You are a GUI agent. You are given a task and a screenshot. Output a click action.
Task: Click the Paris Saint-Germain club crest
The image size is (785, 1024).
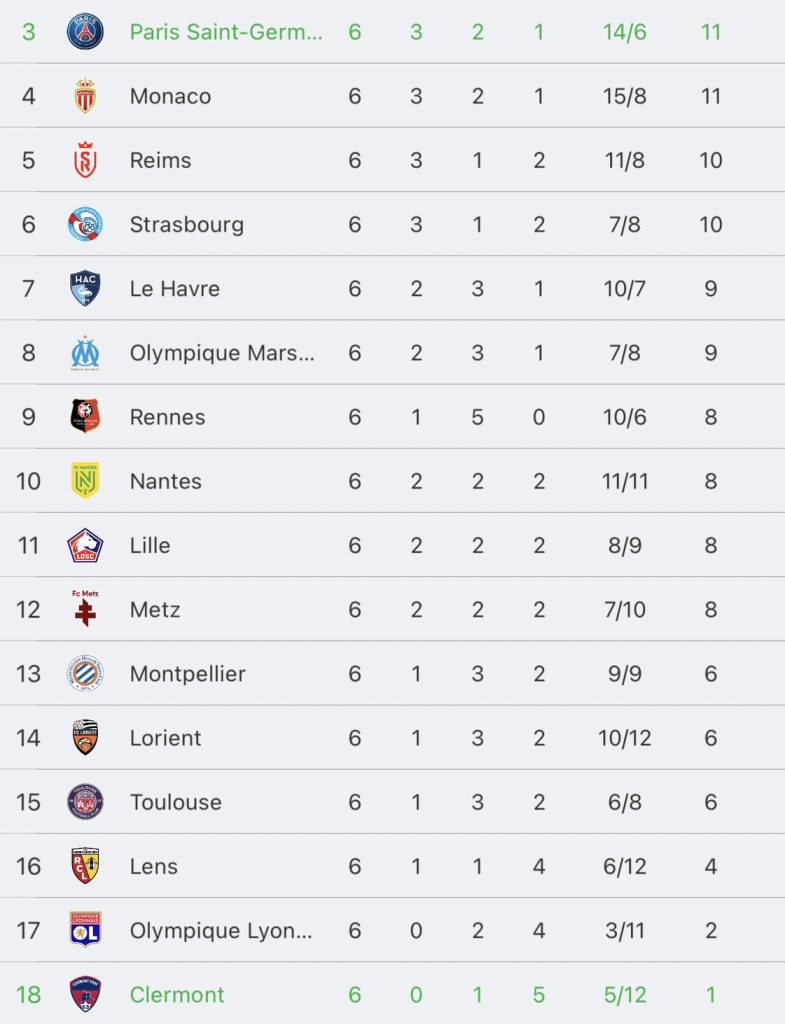pyautogui.click(x=85, y=32)
